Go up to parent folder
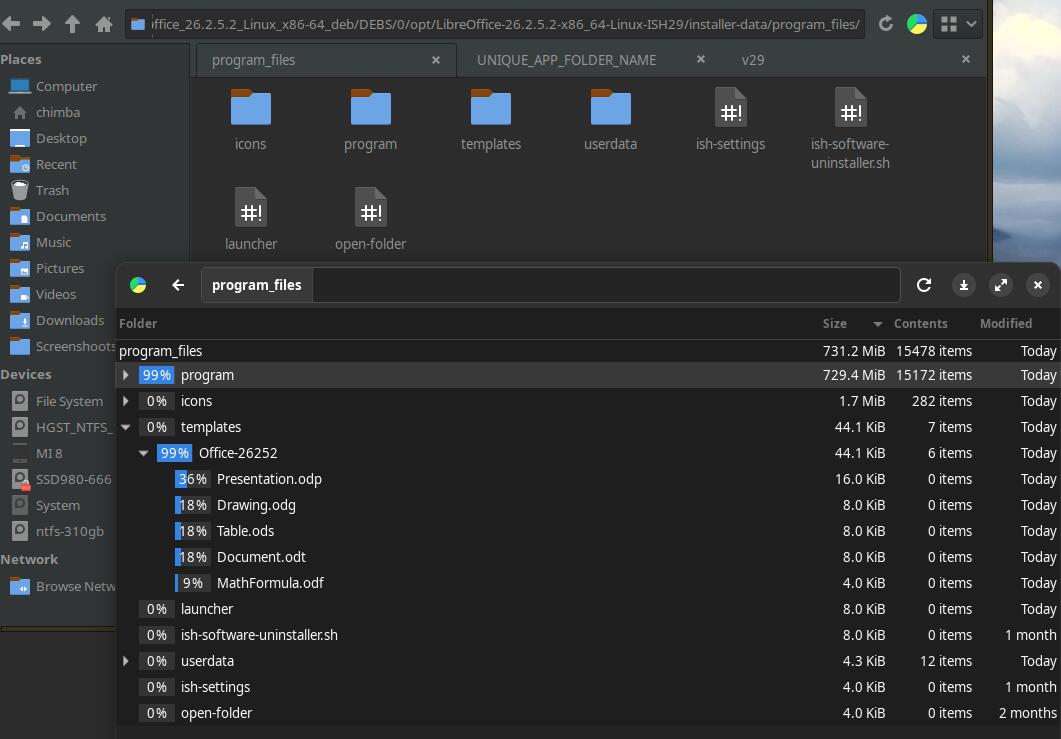The image size is (1061, 739). pos(72,24)
